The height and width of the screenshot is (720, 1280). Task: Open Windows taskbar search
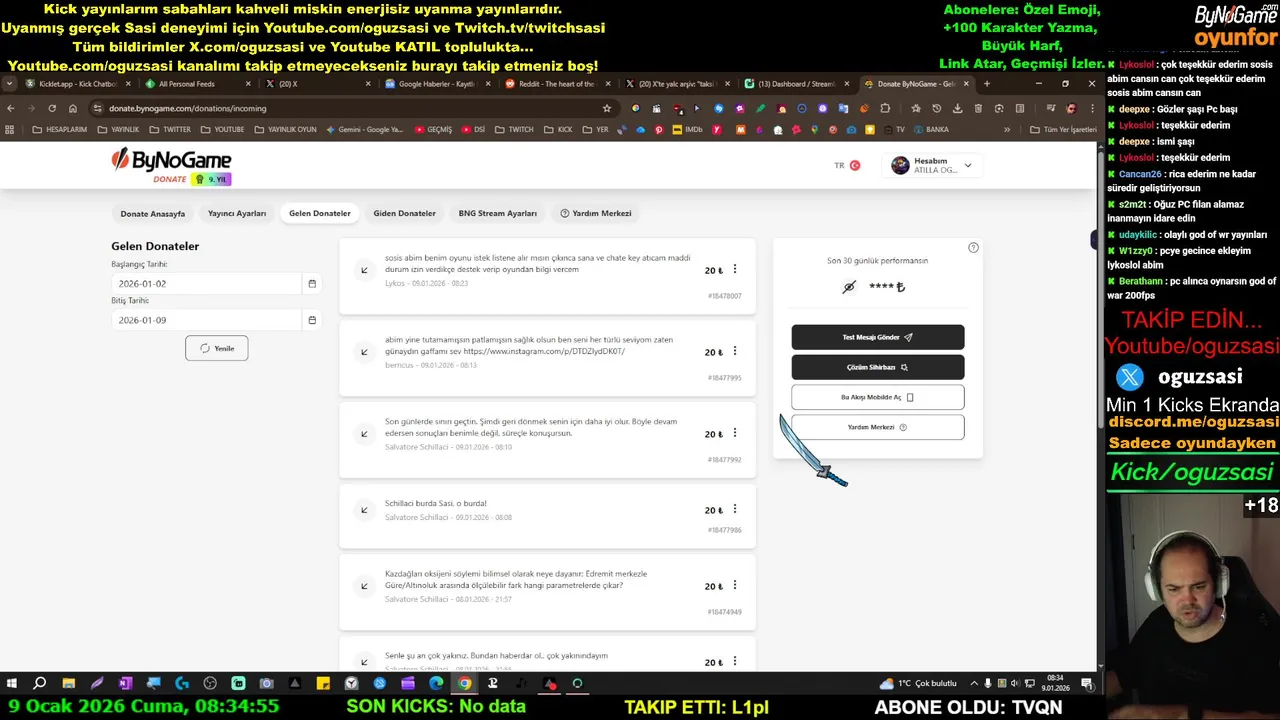click(40, 683)
